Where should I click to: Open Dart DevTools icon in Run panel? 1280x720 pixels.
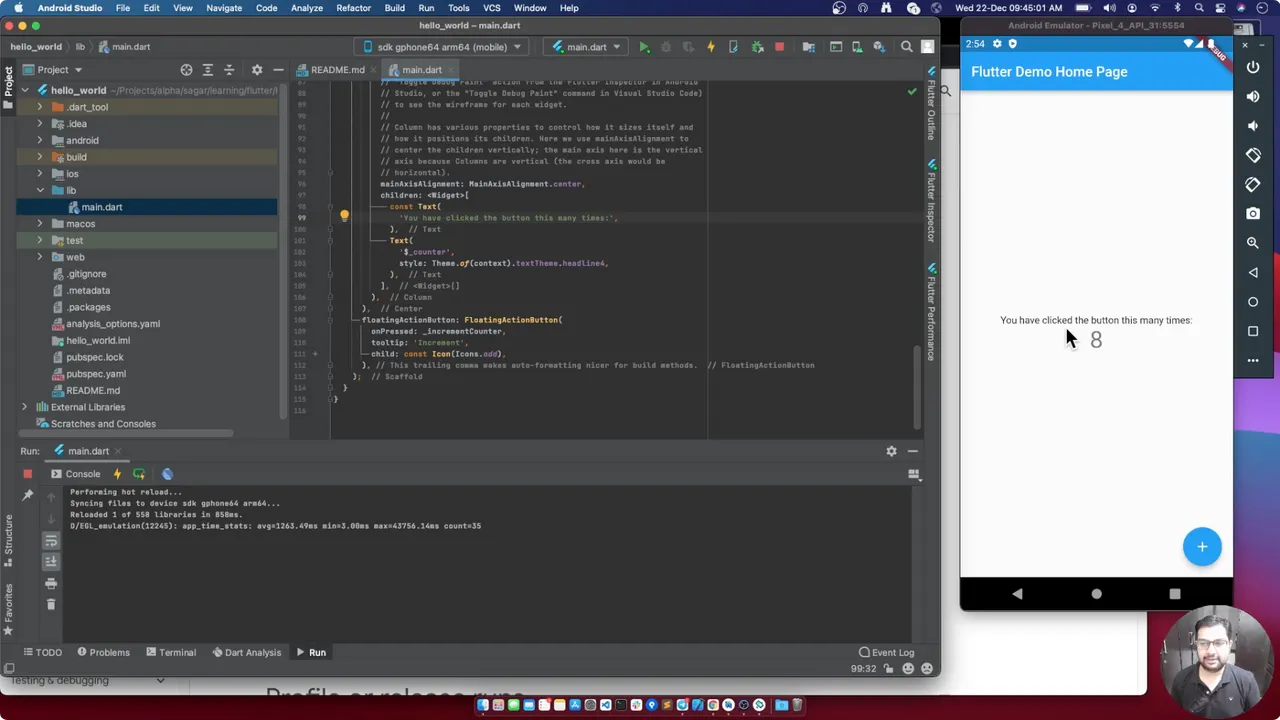(167, 474)
